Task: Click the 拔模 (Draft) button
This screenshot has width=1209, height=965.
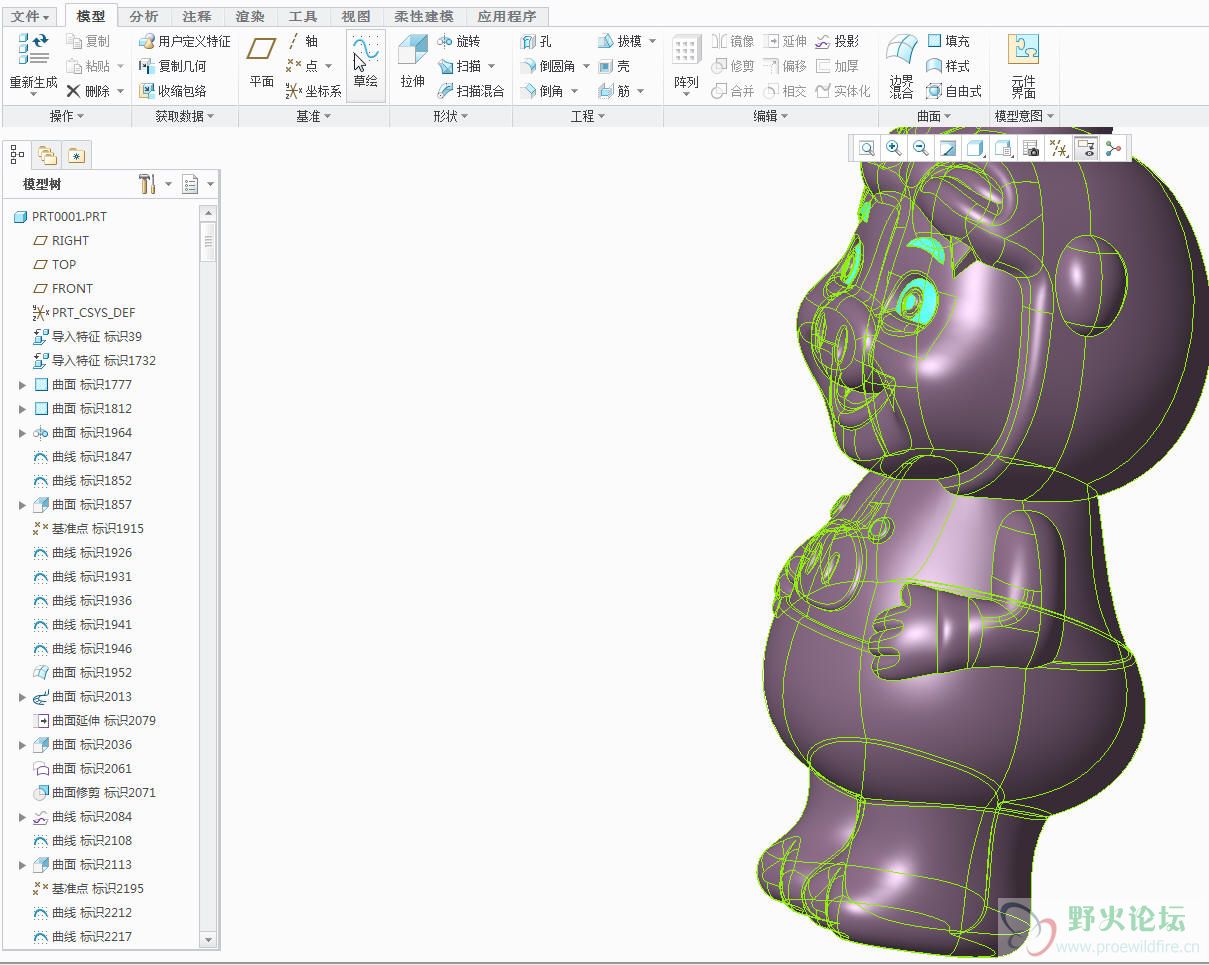Action: tap(620, 41)
